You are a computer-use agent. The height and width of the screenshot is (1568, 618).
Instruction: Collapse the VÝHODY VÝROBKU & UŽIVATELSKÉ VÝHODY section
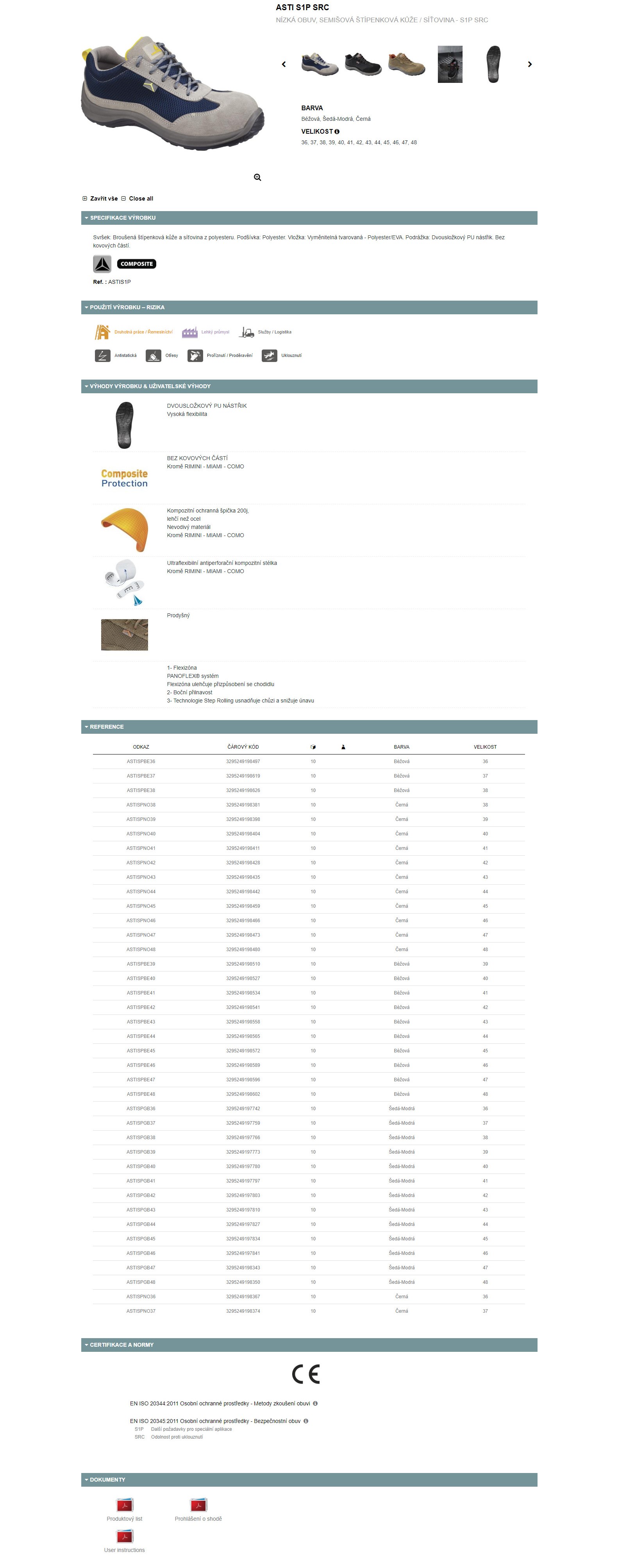coord(309,387)
